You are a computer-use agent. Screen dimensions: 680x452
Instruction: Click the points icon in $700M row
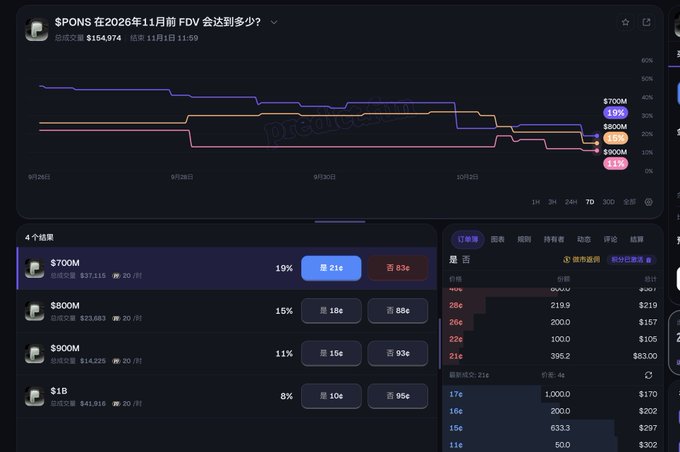pyautogui.click(x=116, y=276)
